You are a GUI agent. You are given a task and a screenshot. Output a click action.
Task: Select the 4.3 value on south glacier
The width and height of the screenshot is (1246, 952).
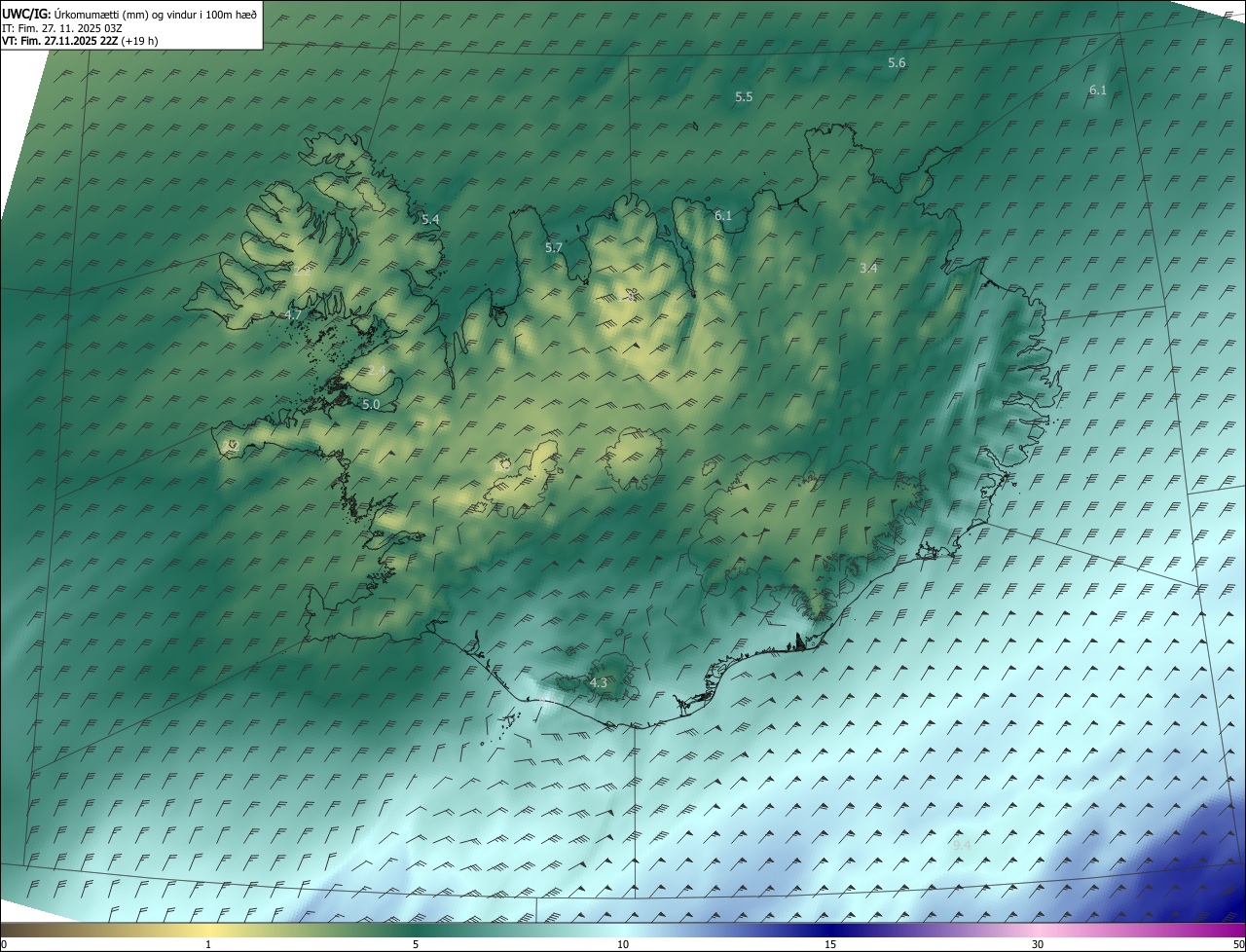599,683
